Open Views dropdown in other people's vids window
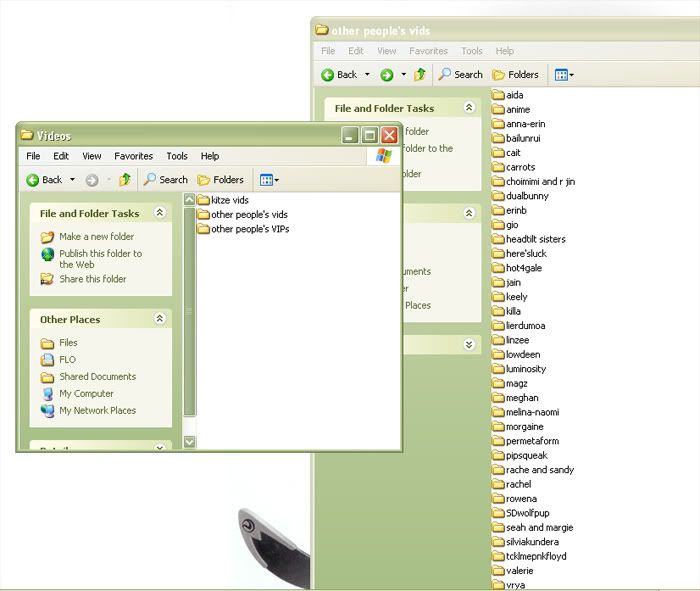 pyautogui.click(x=564, y=75)
